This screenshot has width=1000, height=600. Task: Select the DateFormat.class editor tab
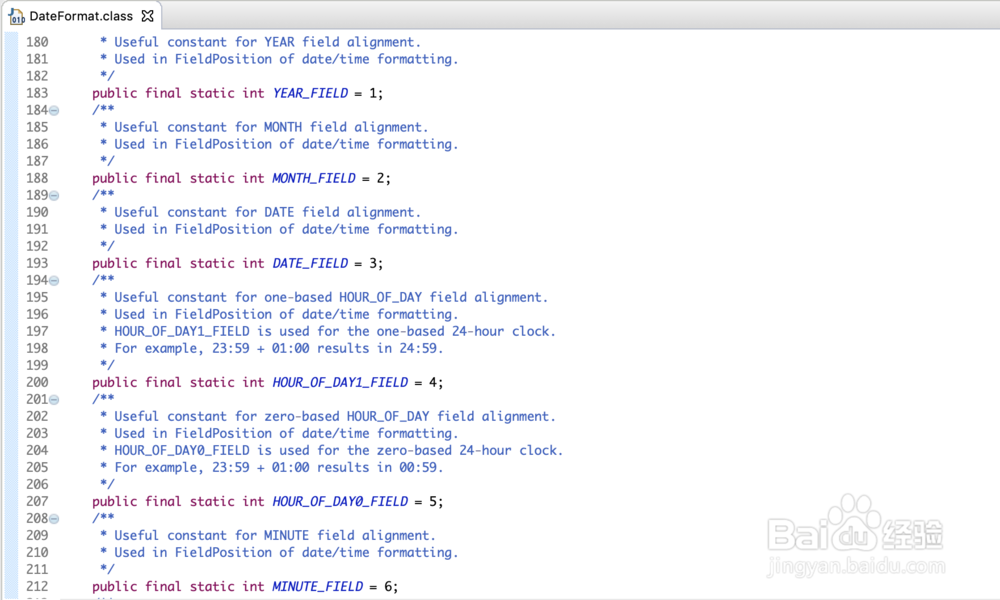(x=81, y=16)
